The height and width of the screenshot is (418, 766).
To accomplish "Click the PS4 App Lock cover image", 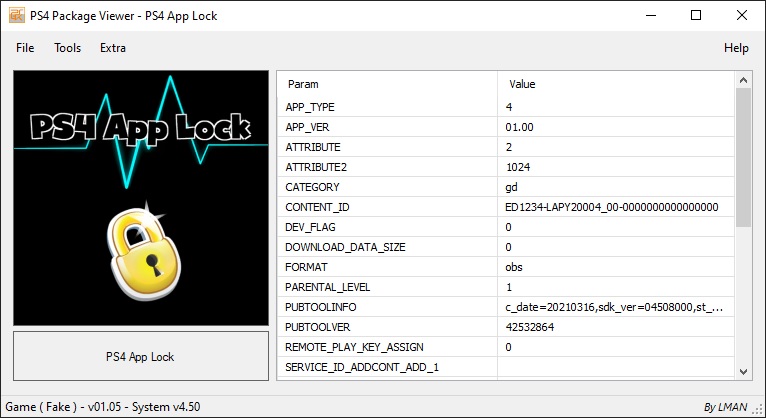I will click(x=141, y=198).
